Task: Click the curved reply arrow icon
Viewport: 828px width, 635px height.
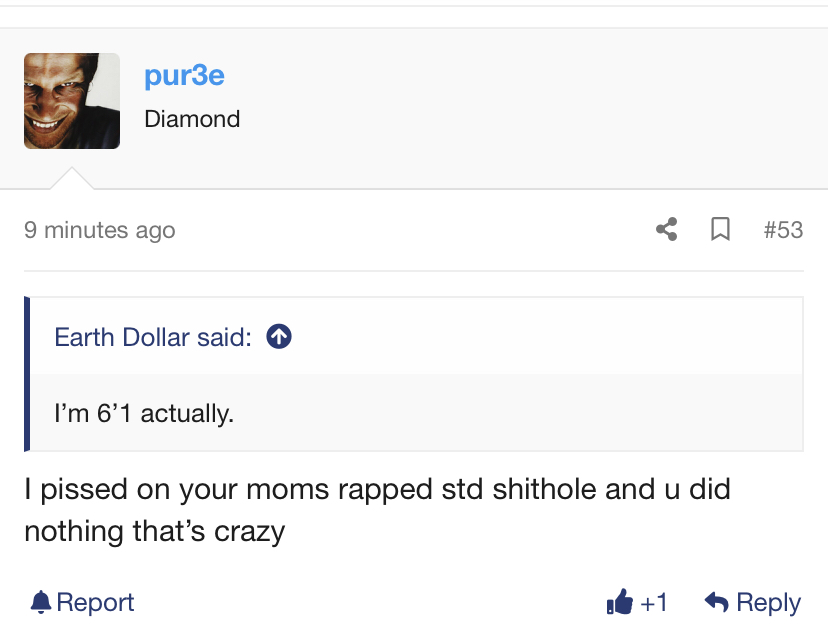Action: (717, 602)
